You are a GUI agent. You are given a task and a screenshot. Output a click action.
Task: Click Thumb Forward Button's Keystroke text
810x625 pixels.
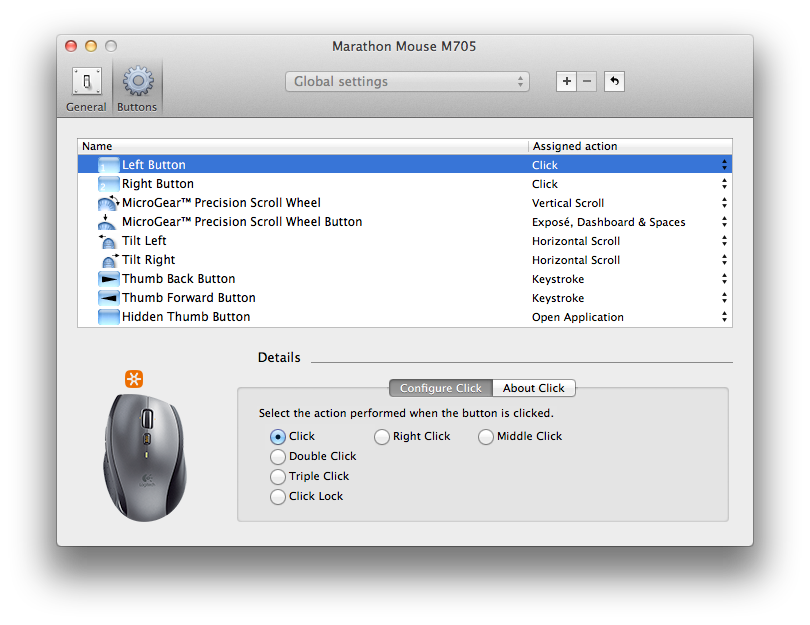coord(558,298)
